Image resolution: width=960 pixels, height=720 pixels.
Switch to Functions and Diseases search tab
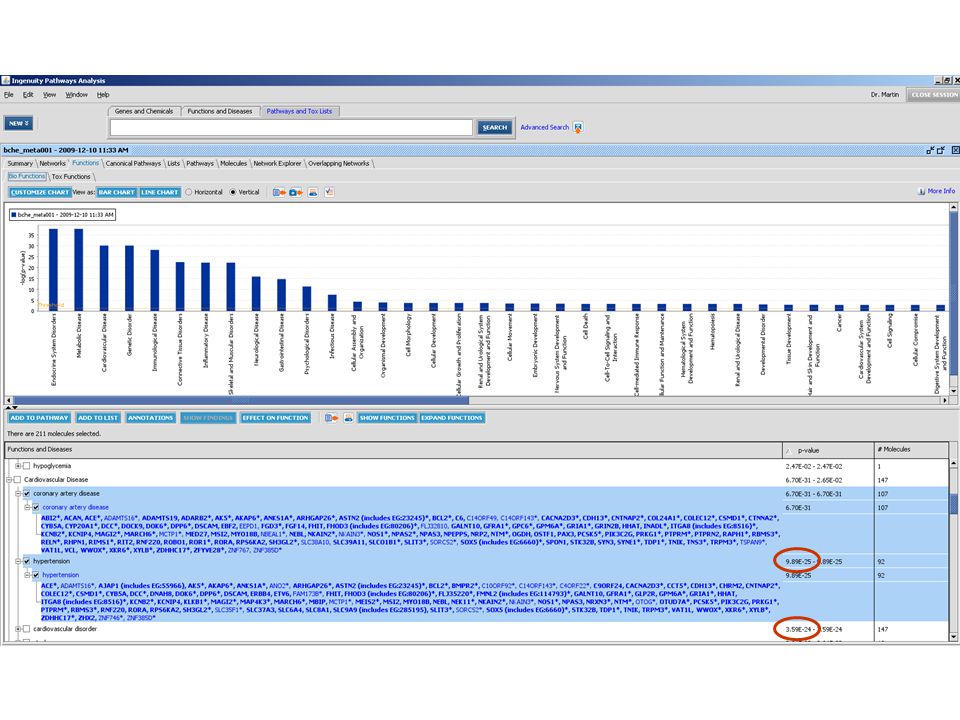point(220,111)
